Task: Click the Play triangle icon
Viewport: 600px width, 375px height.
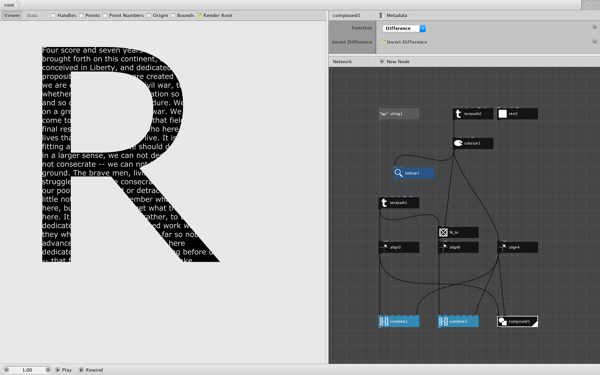Action: (57, 370)
